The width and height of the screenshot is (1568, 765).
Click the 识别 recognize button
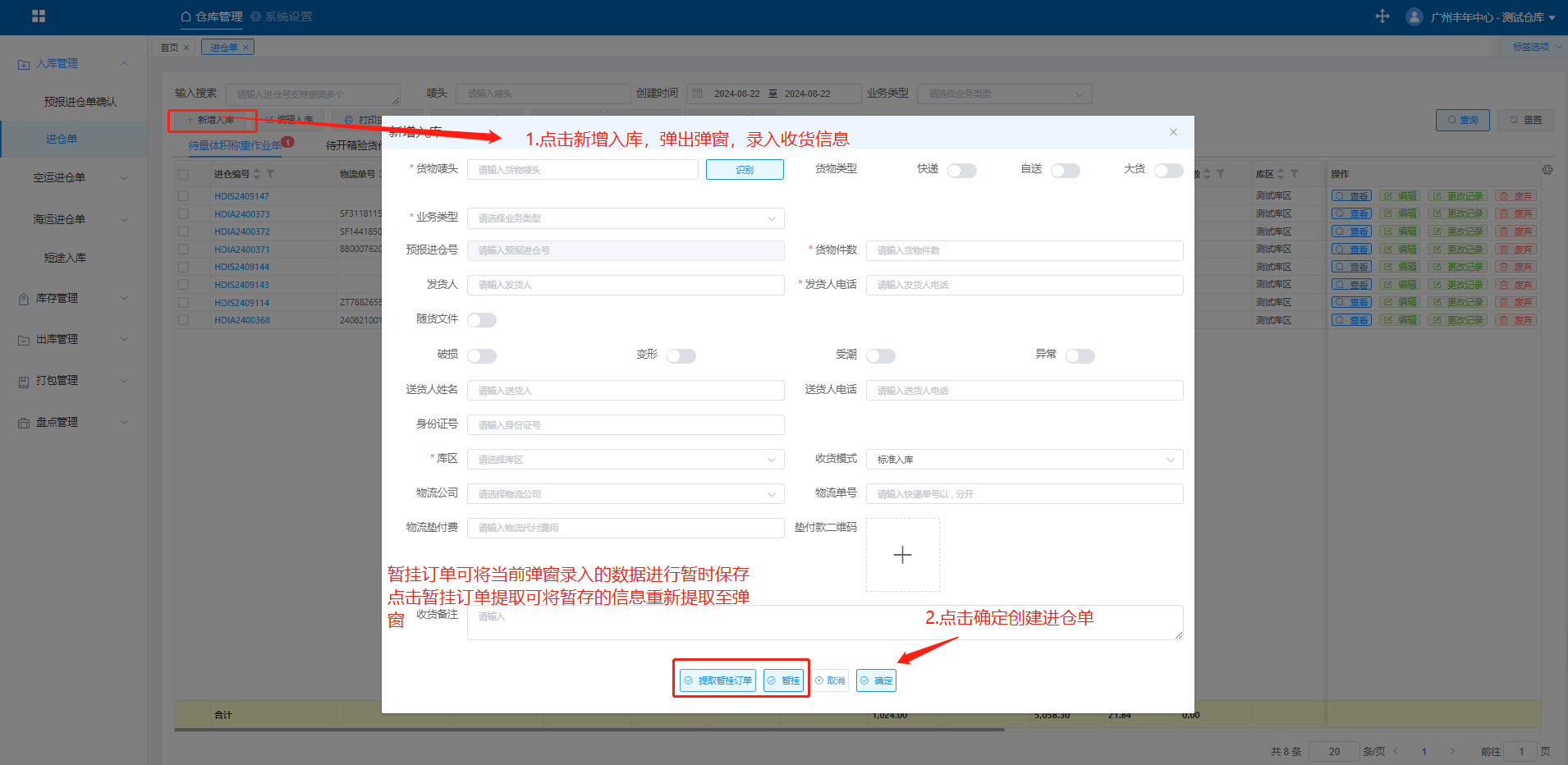(x=745, y=170)
